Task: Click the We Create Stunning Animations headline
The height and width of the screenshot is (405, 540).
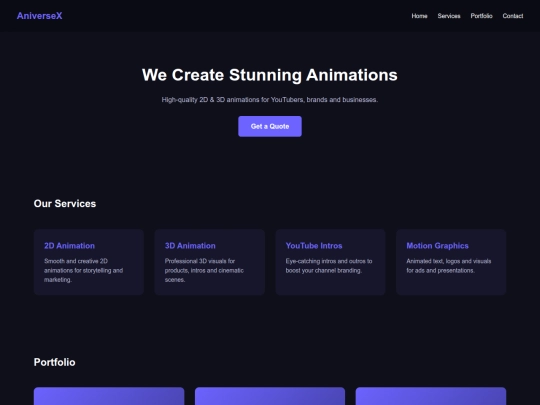Action: click(270, 75)
